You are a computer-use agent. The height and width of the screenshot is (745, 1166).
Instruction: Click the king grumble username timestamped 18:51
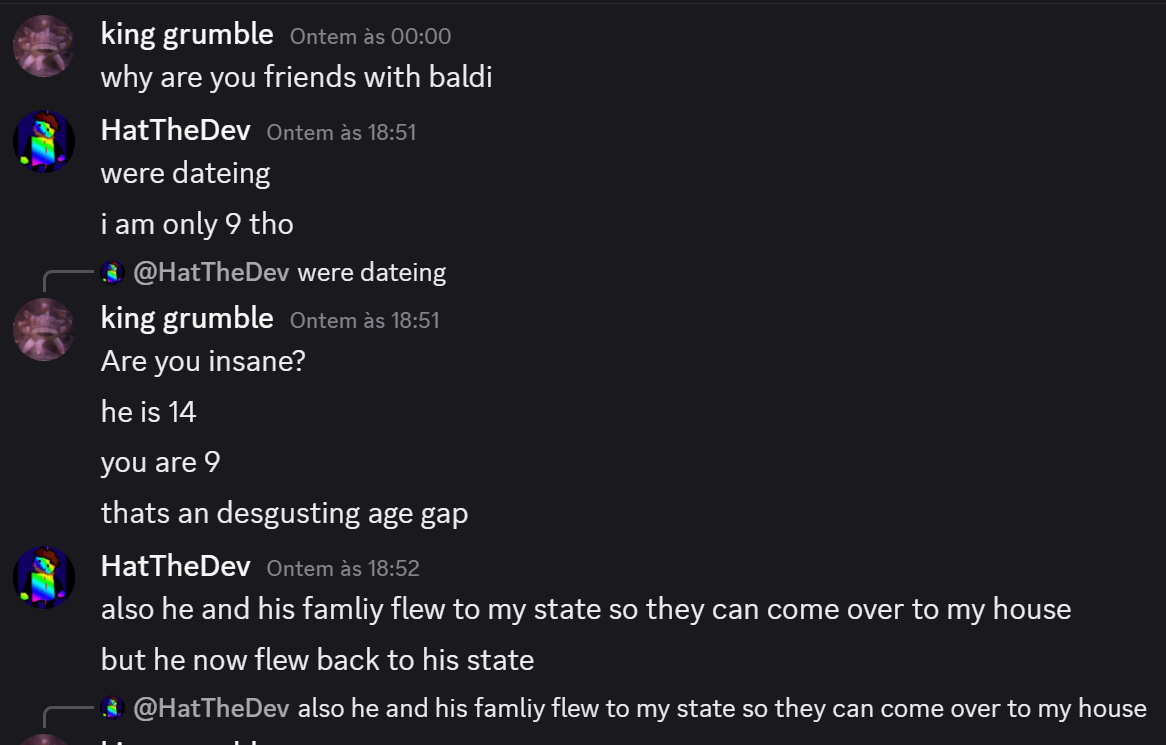click(x=187, y=318)
